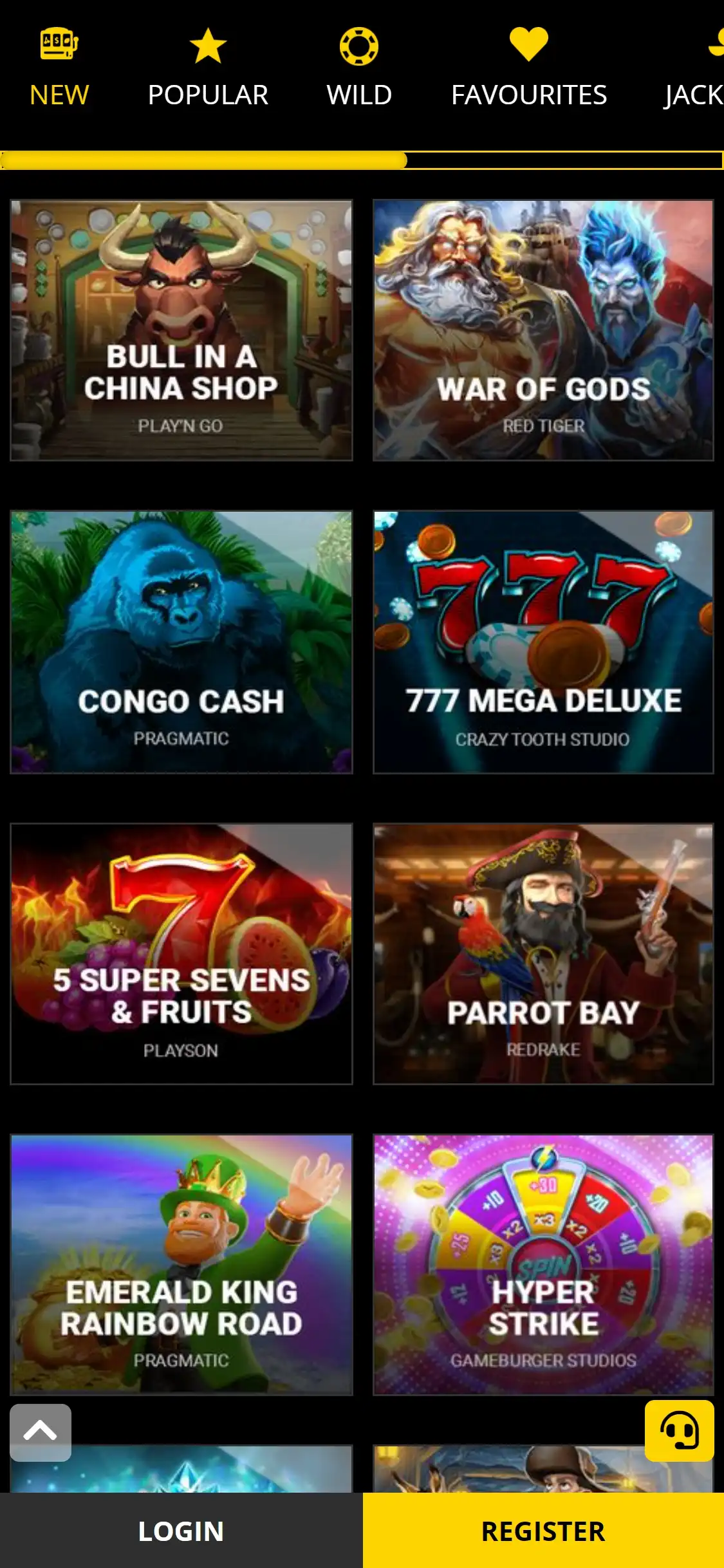
Task: Tap the WILD casino chip icon
Action: pyautogui.click(x=359, y=46)
